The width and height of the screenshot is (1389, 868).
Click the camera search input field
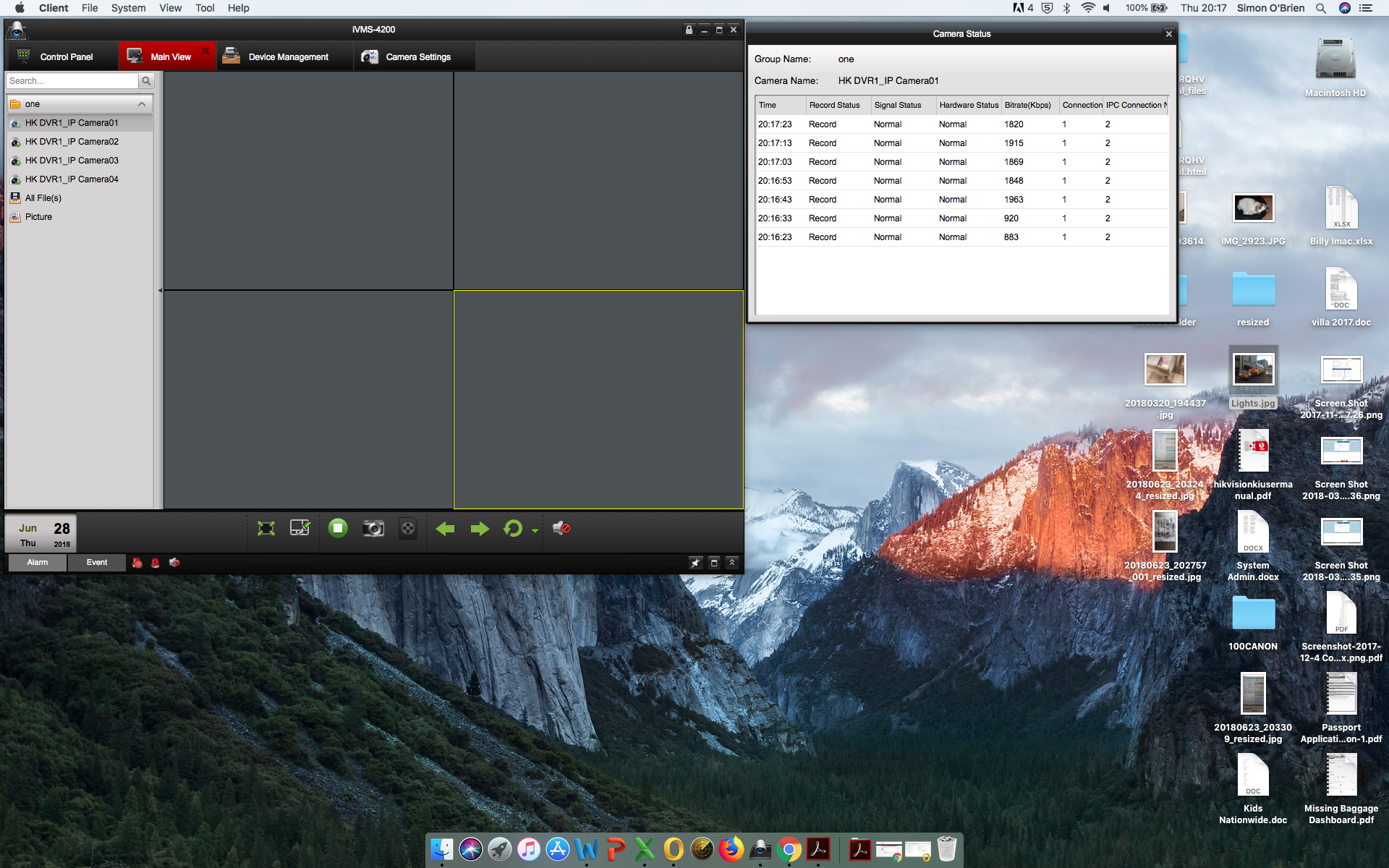pyautogui.click(x=72, y=81)
